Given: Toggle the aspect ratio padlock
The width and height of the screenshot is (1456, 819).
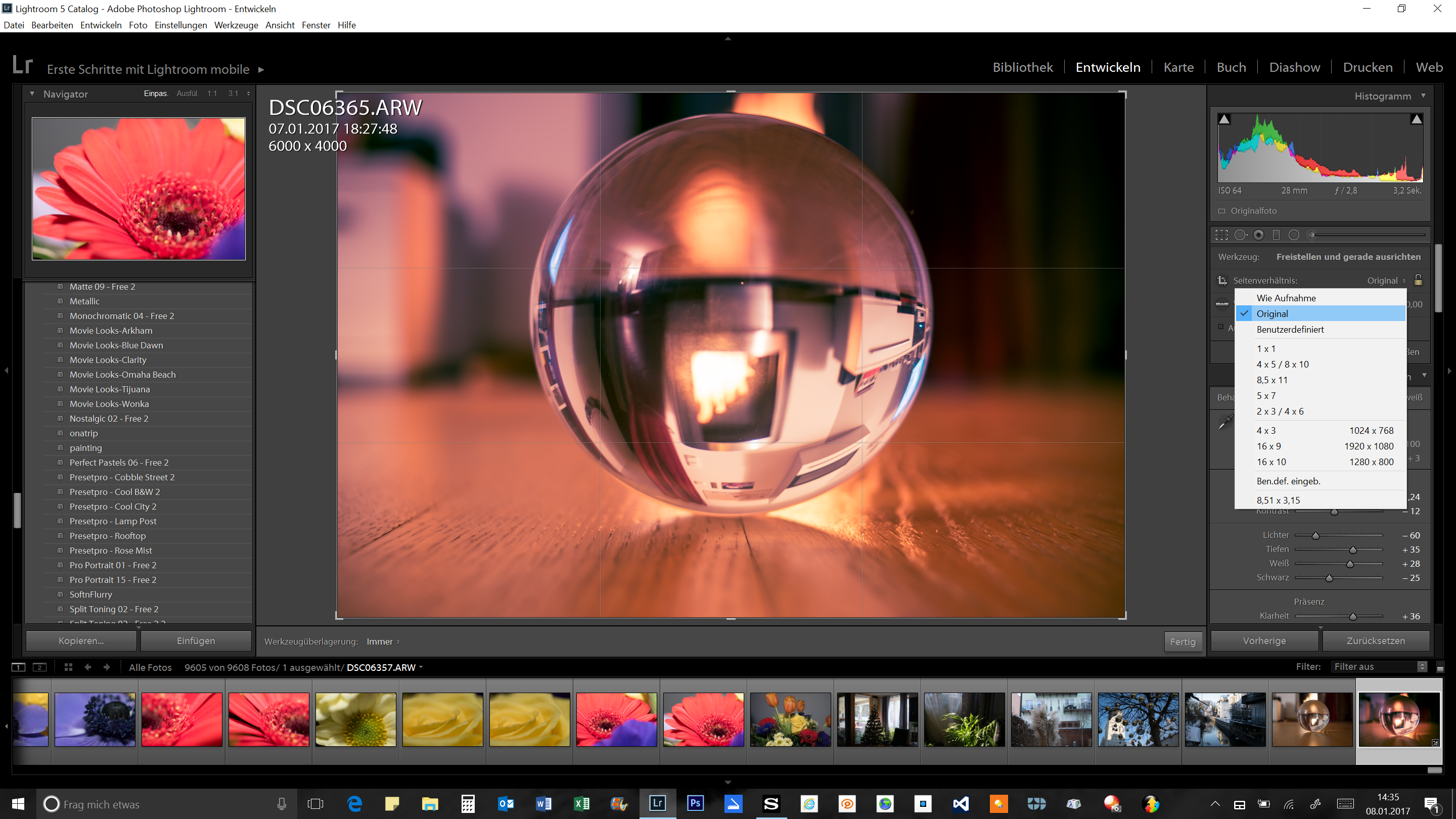Looking at the screenshot, I should coord(1418,280).
